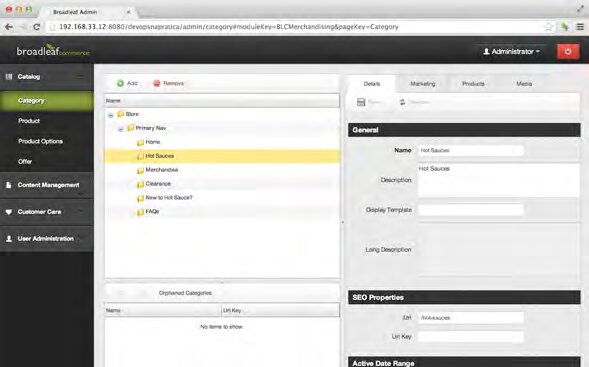Click the red Remove button
Screen dimensions: 589x367
[x=168, y=83]
